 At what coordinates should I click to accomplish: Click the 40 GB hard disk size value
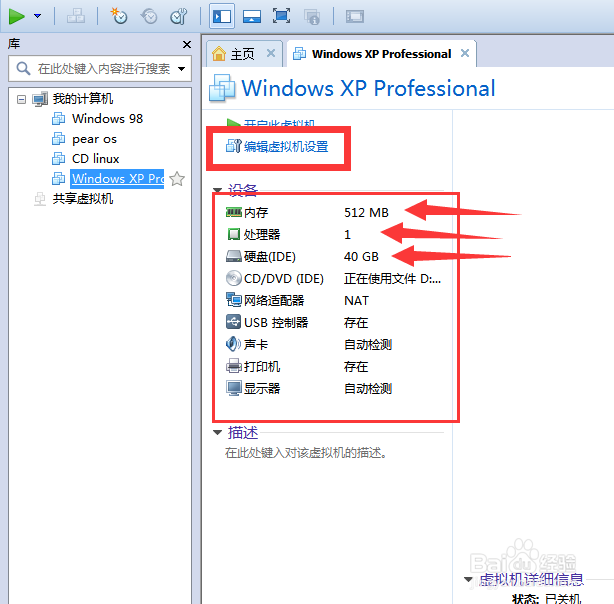coord(361,257)
